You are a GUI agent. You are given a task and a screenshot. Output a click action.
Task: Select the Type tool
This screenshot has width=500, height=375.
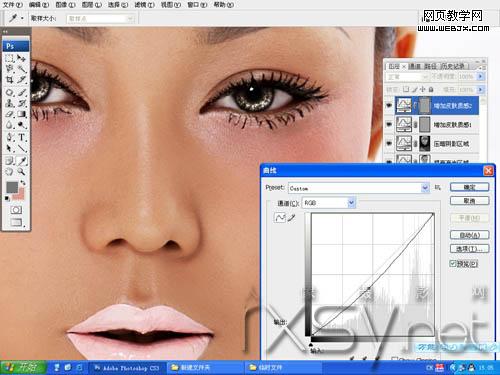pyautogui.click(x=22, y=137)
